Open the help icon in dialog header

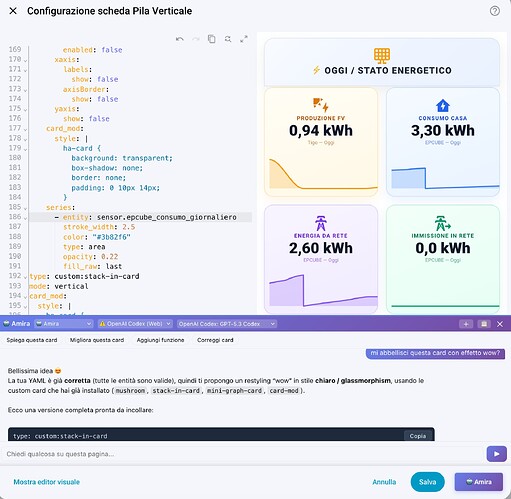click(495, 11)
